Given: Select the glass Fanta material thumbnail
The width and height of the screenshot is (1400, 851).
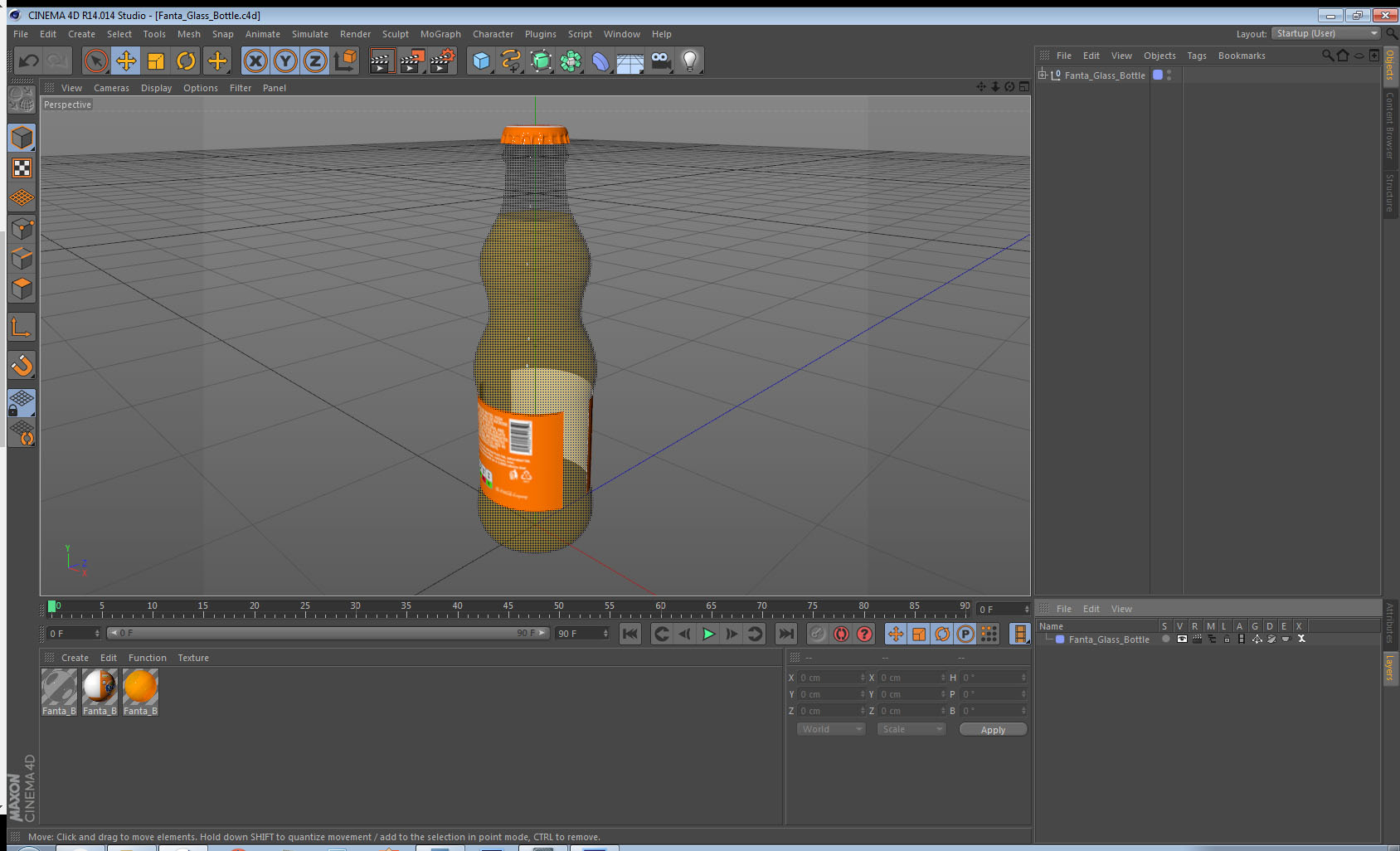Looking at the screenshot, I should click(x=59, y=693).
